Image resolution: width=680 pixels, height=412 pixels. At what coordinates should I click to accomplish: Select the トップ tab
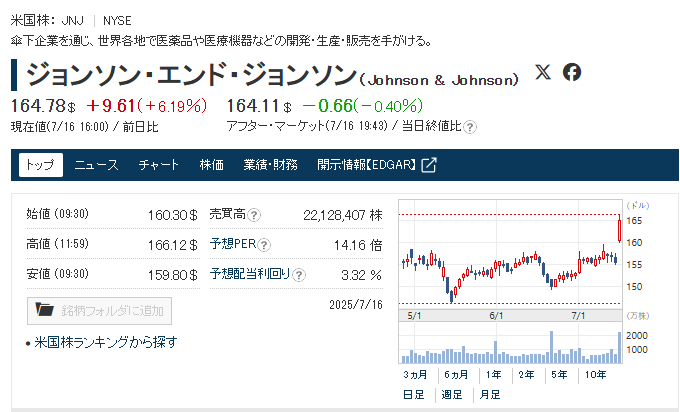41,165
